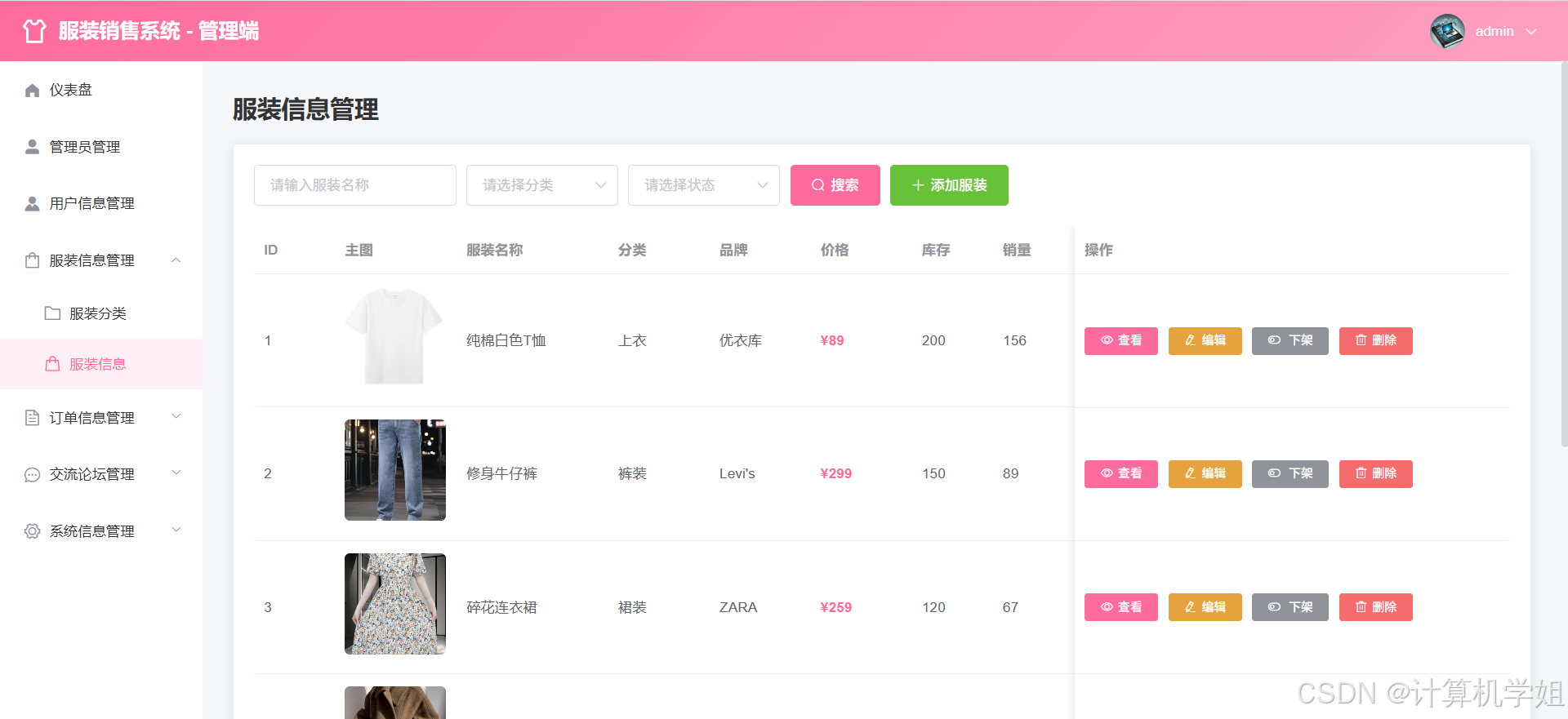Expand the 系统信息管理 chevron
This screenshot has height=719, width=1568.
pyautogui.click(x=176, y=530)
